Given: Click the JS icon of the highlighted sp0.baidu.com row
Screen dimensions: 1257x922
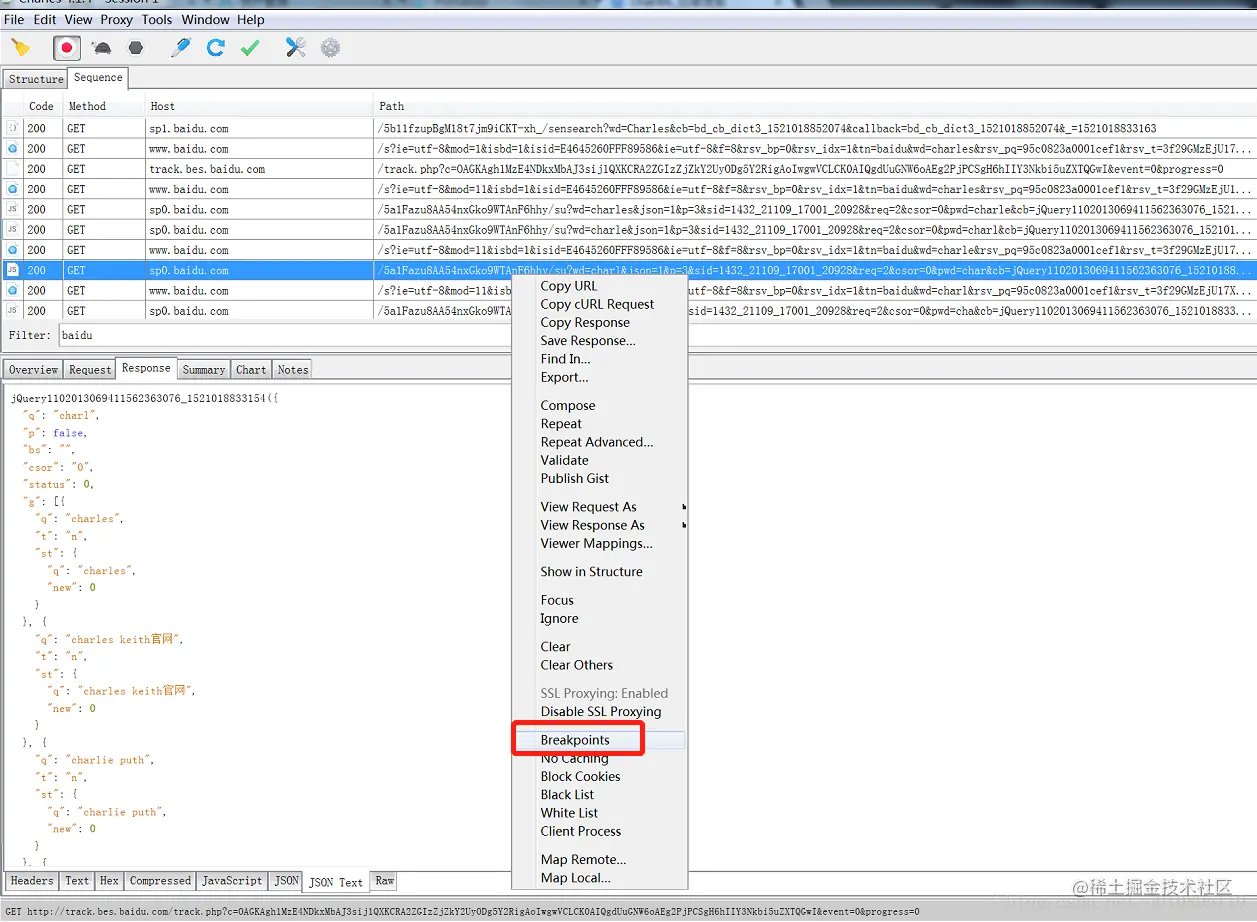Looking at the screenshot, I should (x=13, y=270).
